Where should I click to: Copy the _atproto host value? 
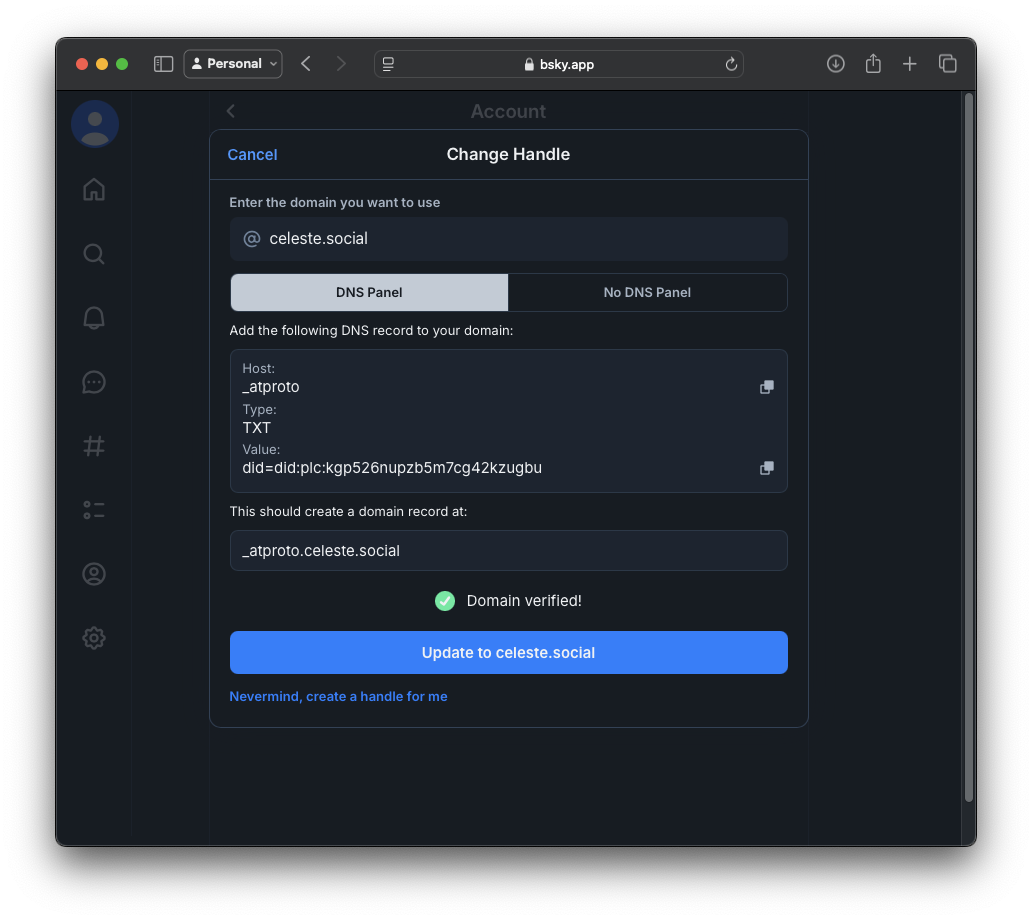pos(767,387)
